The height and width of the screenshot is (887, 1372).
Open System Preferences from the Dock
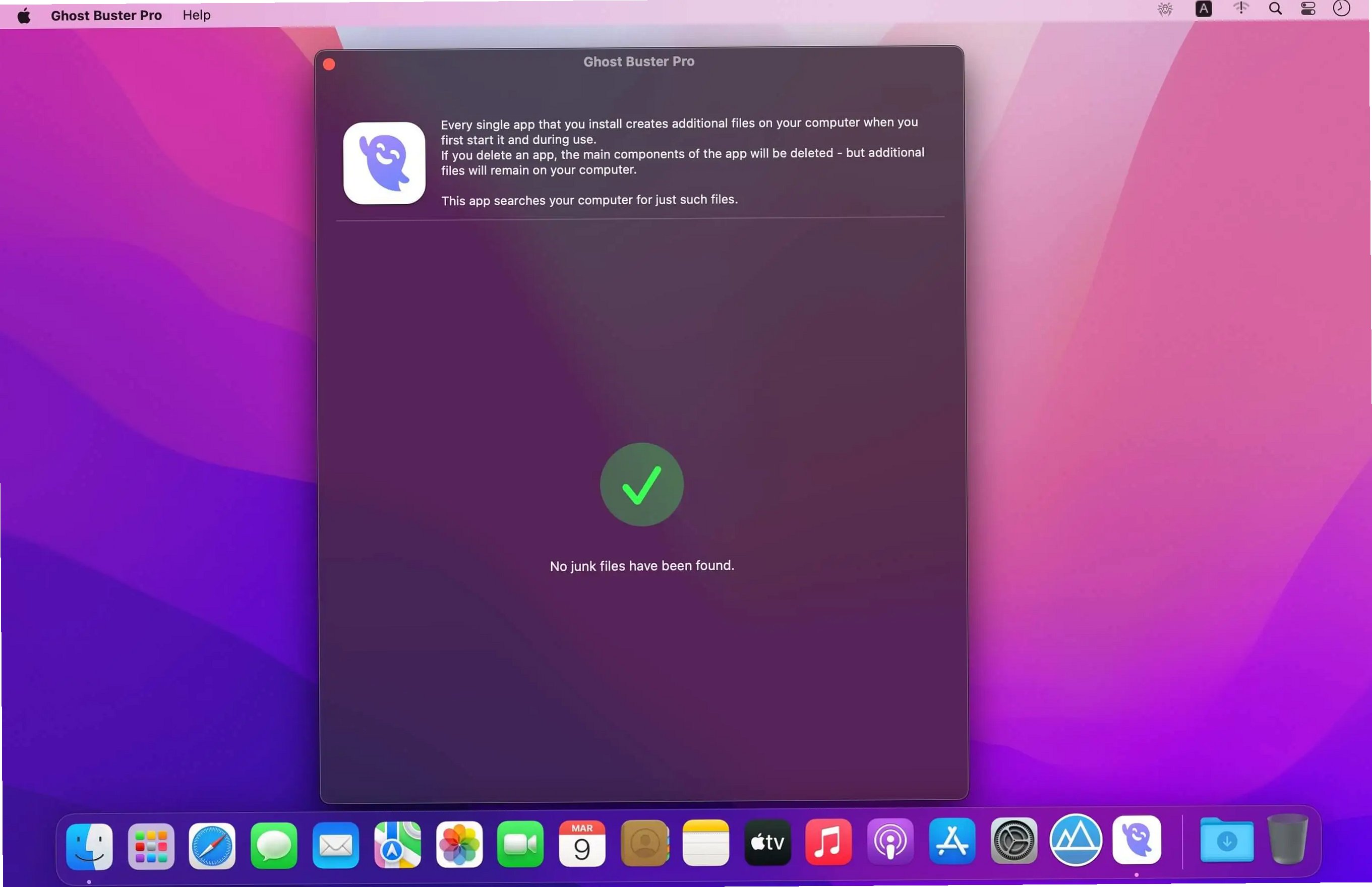coord(1014,840)
